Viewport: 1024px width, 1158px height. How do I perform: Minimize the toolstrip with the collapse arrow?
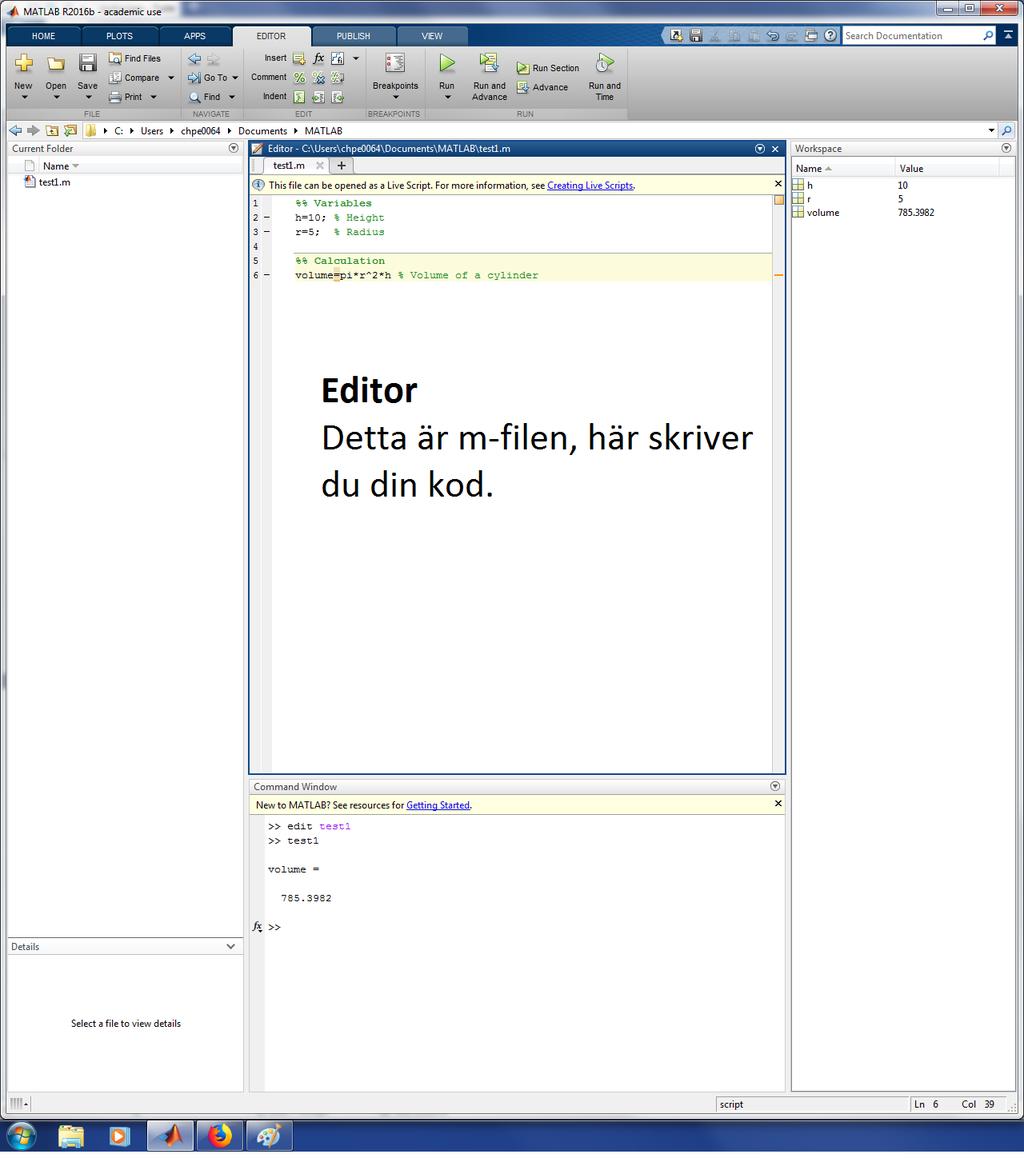pyautogui.click(x=1008, y=35)
